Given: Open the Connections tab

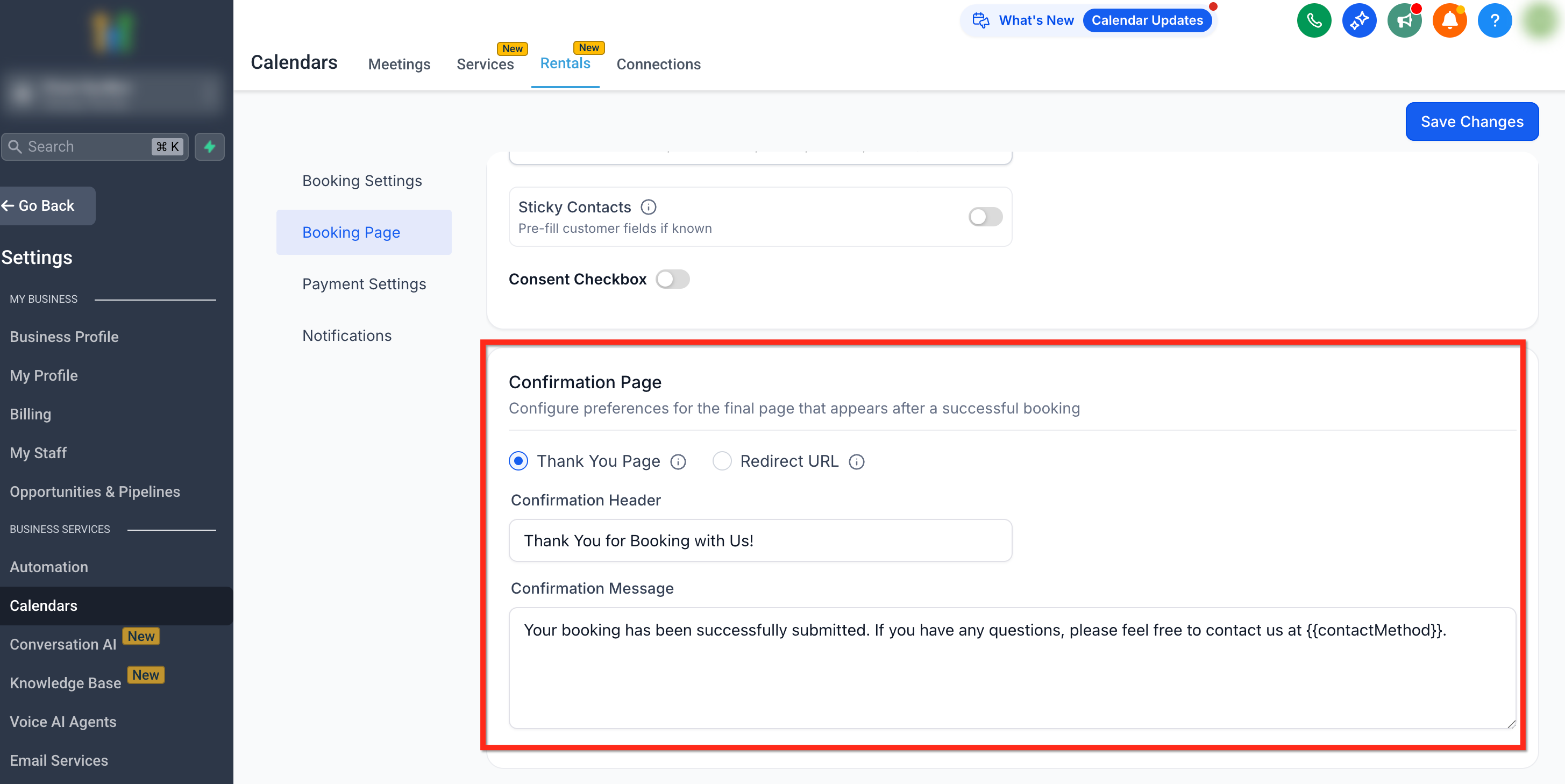Looking at the screenshot, I should click(x=658, y=64).
